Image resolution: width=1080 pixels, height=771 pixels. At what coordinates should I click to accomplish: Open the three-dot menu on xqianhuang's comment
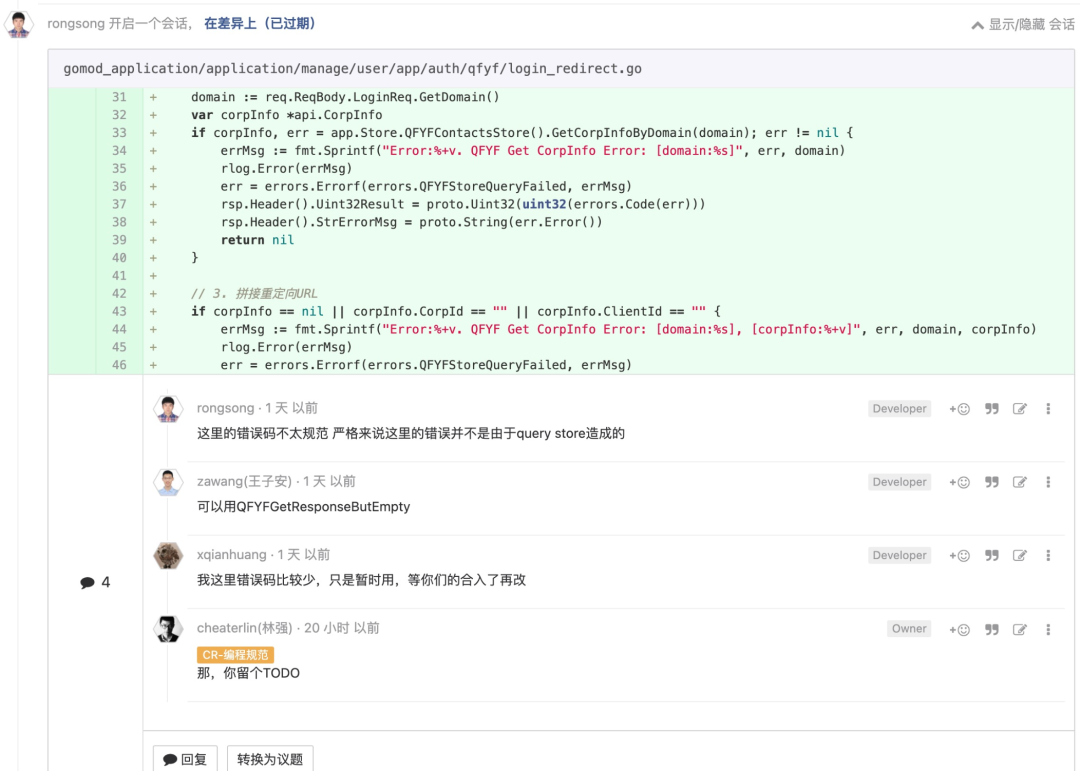pos(1047,555)
